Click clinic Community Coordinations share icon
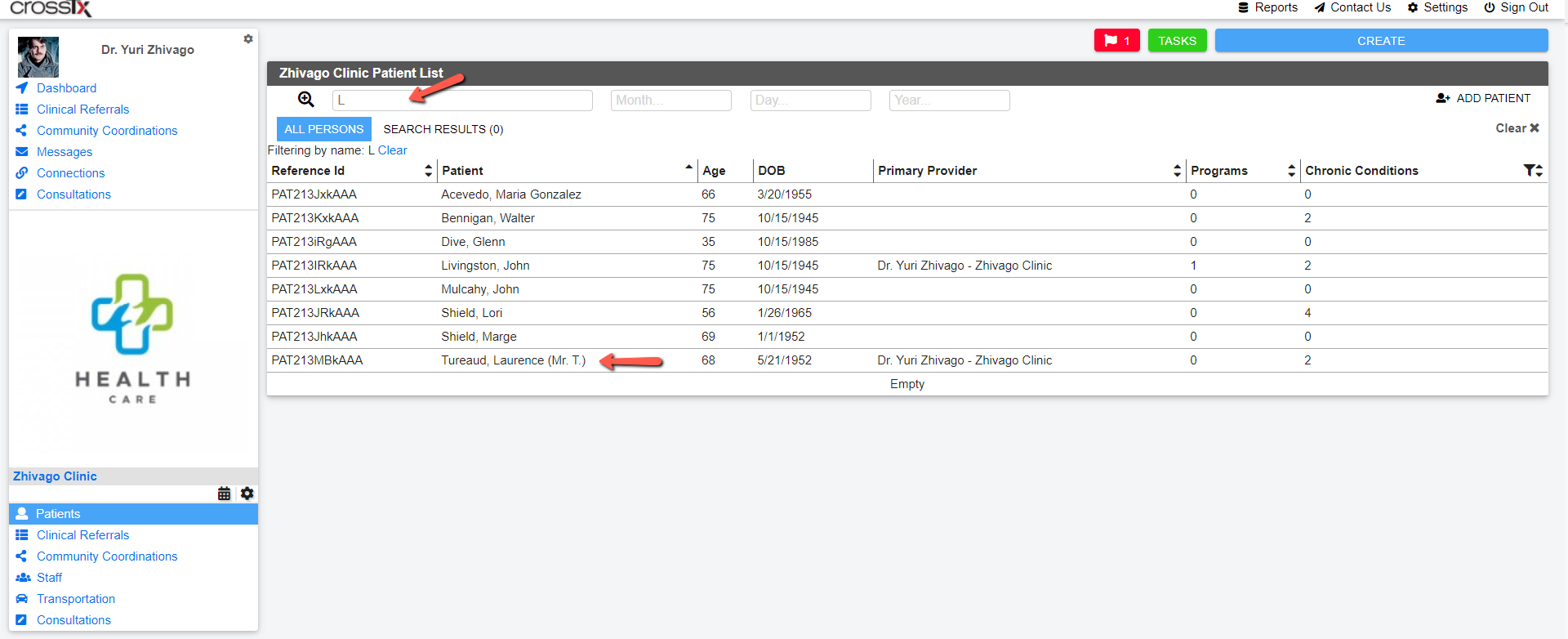 coord(22,556)
